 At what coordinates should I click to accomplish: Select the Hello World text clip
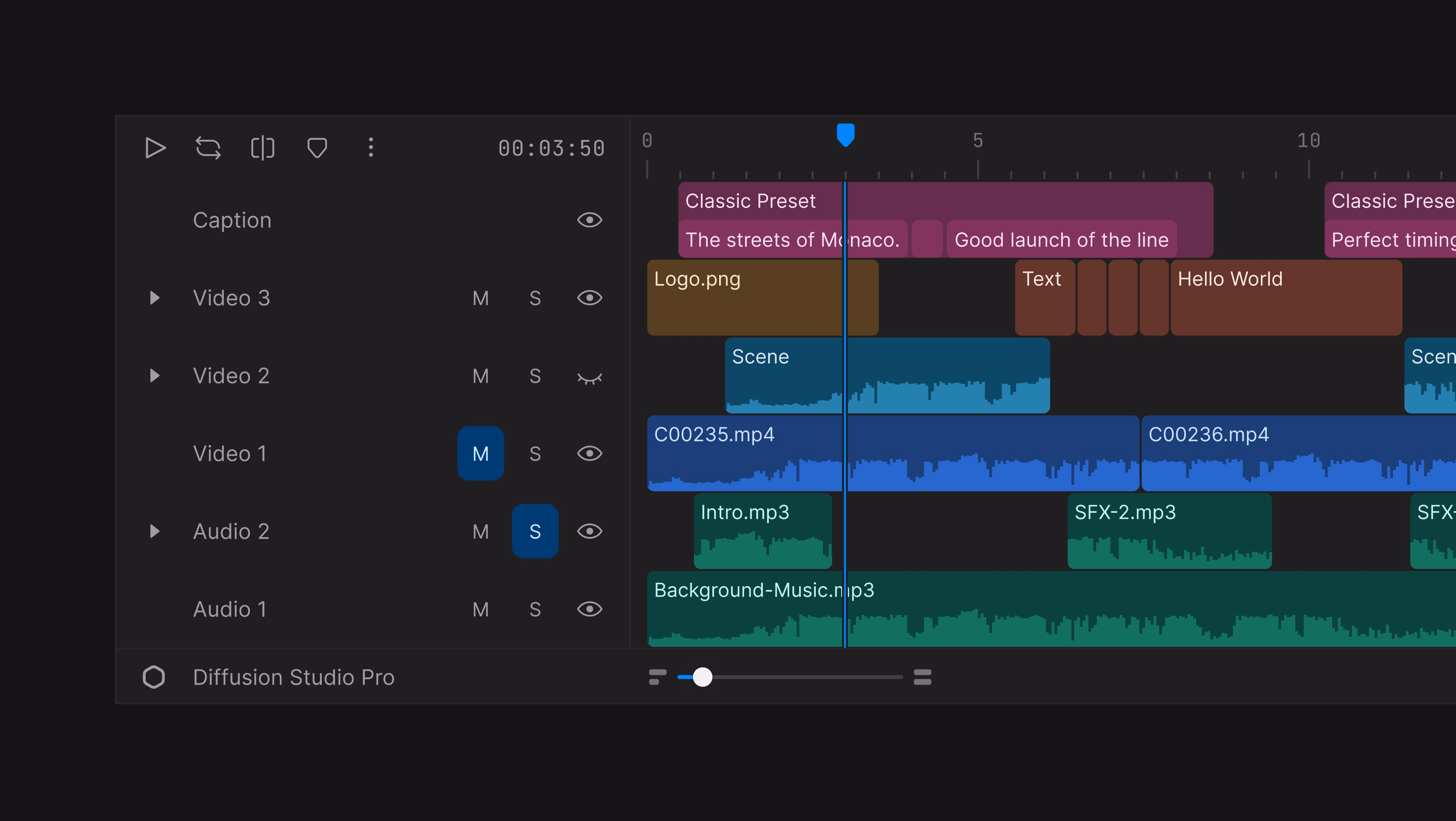(1286, 298)
